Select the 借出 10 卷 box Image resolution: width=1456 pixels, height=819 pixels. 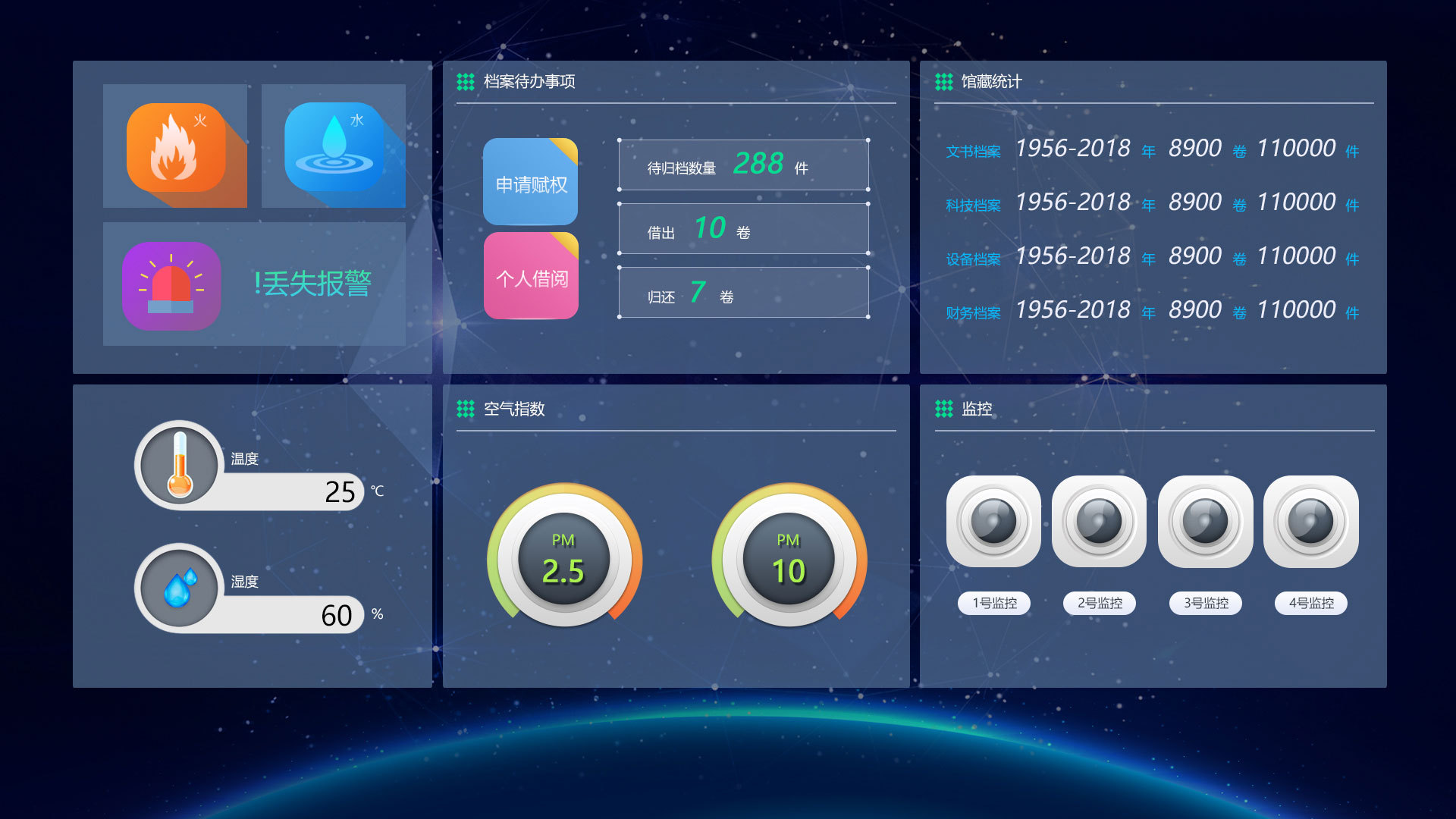pyautogui.click(x=744, y=228)
